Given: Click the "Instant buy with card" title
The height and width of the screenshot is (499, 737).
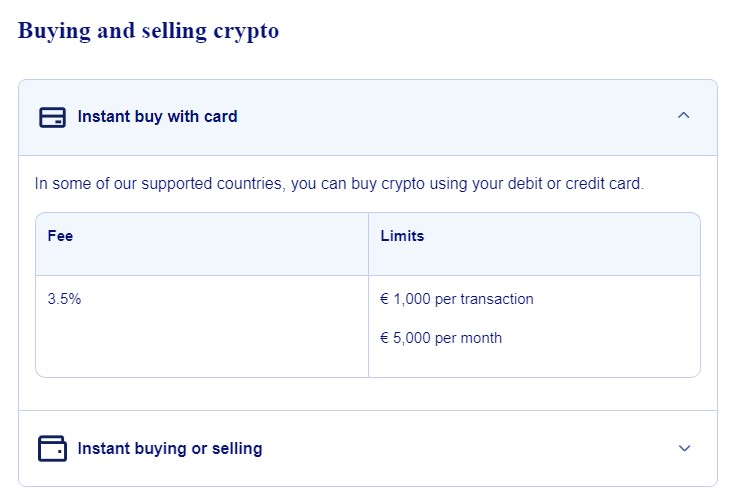Looking at the screenshot, I should tap(157, 117).
